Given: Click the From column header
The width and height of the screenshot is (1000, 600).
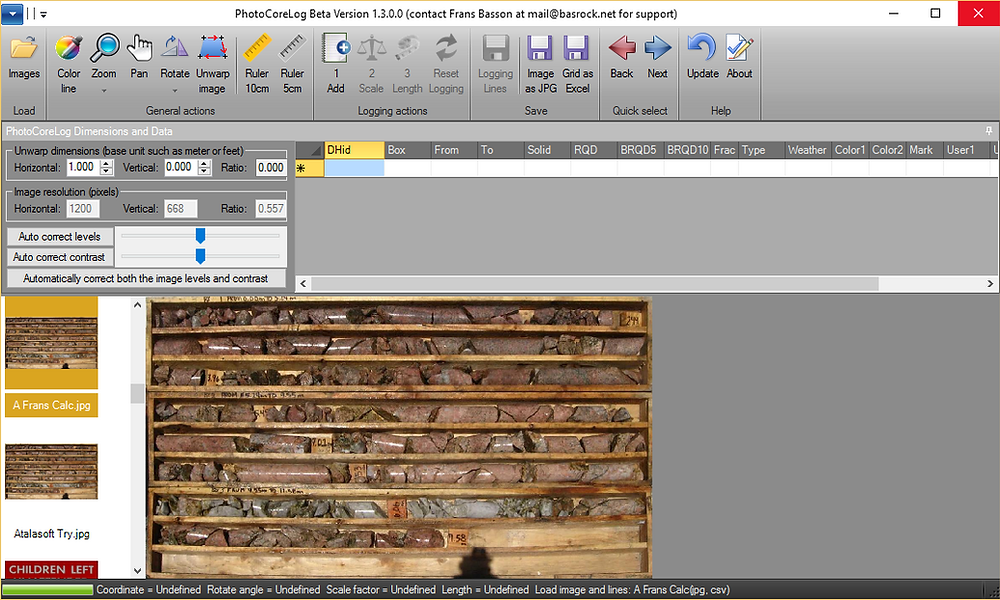Looking at the screenshot, I should coord(453,150).
